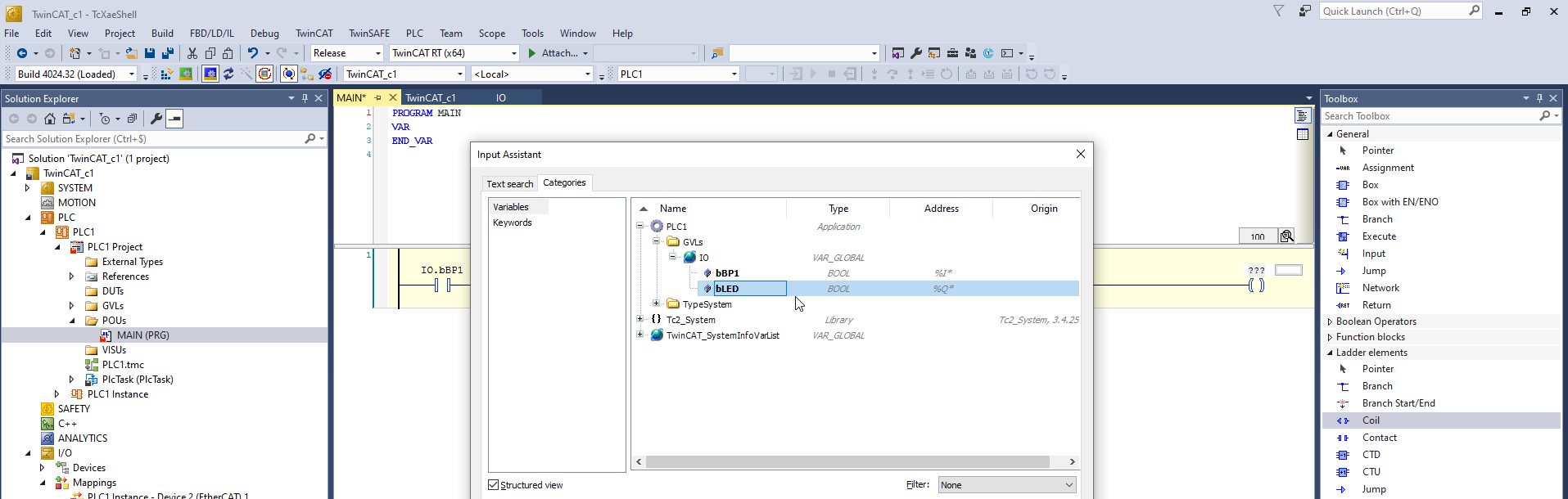Expand the TypeSystem node in Input Assistant
Viewport: 1568px width, 499px height.
(656, 303)
